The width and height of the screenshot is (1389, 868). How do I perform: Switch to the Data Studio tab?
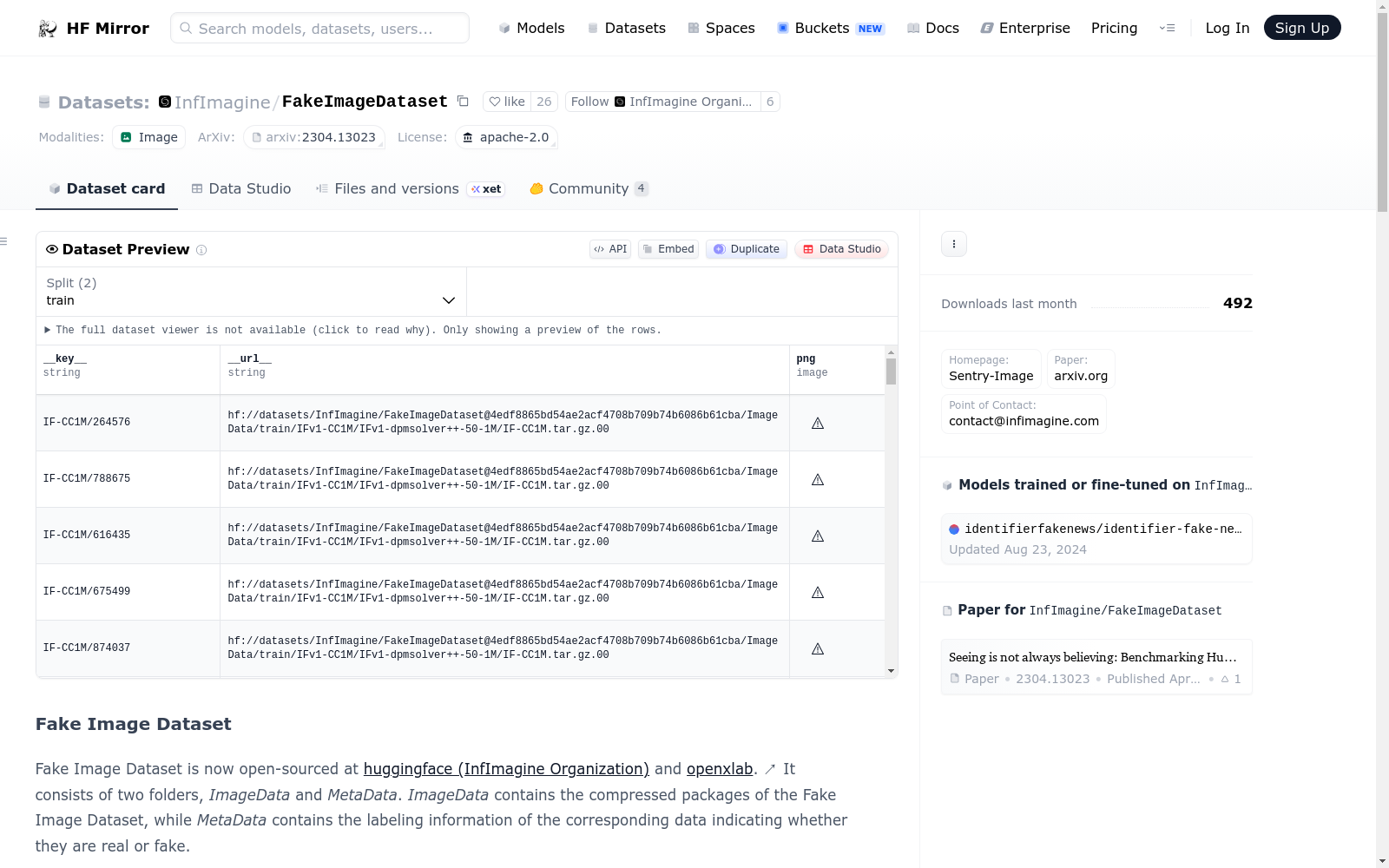coord(241,188)
